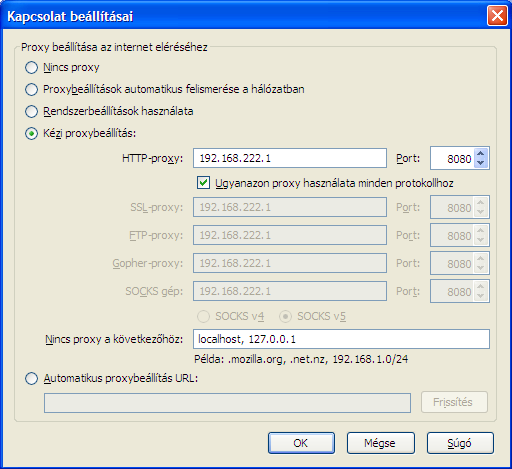Image resolution: width=512 pixels, height=469 pixels.
Task: Close the Kapcsolat beállításai dialog
Action: pos(497,15)
